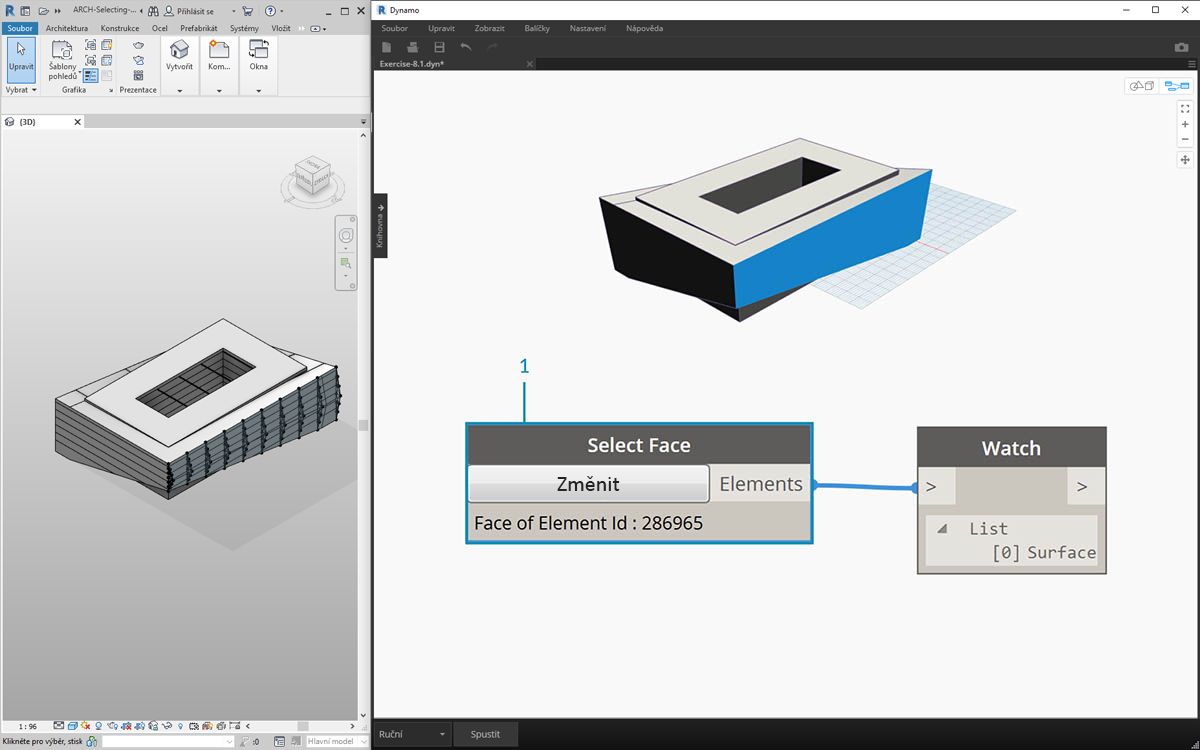Click the Revit ViewCube

click(312, 177)
